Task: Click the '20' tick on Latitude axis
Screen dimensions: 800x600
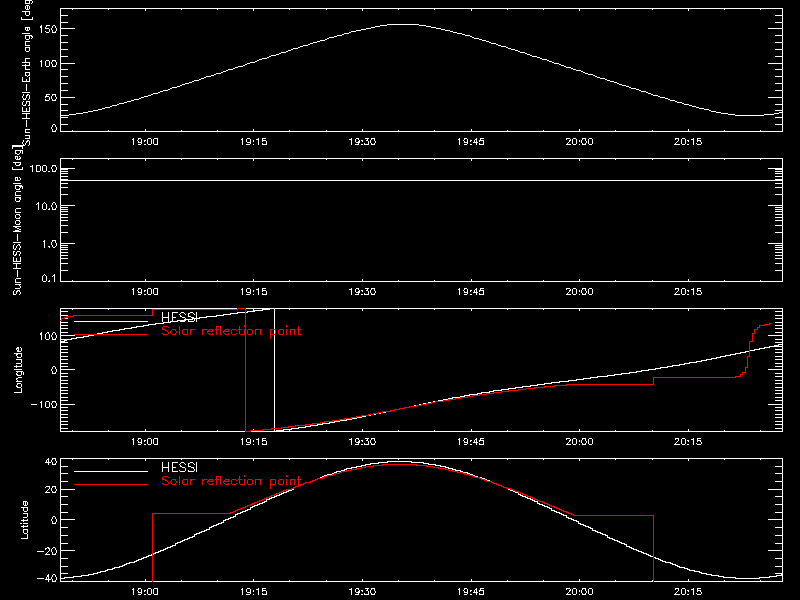Action: (51, 490)
